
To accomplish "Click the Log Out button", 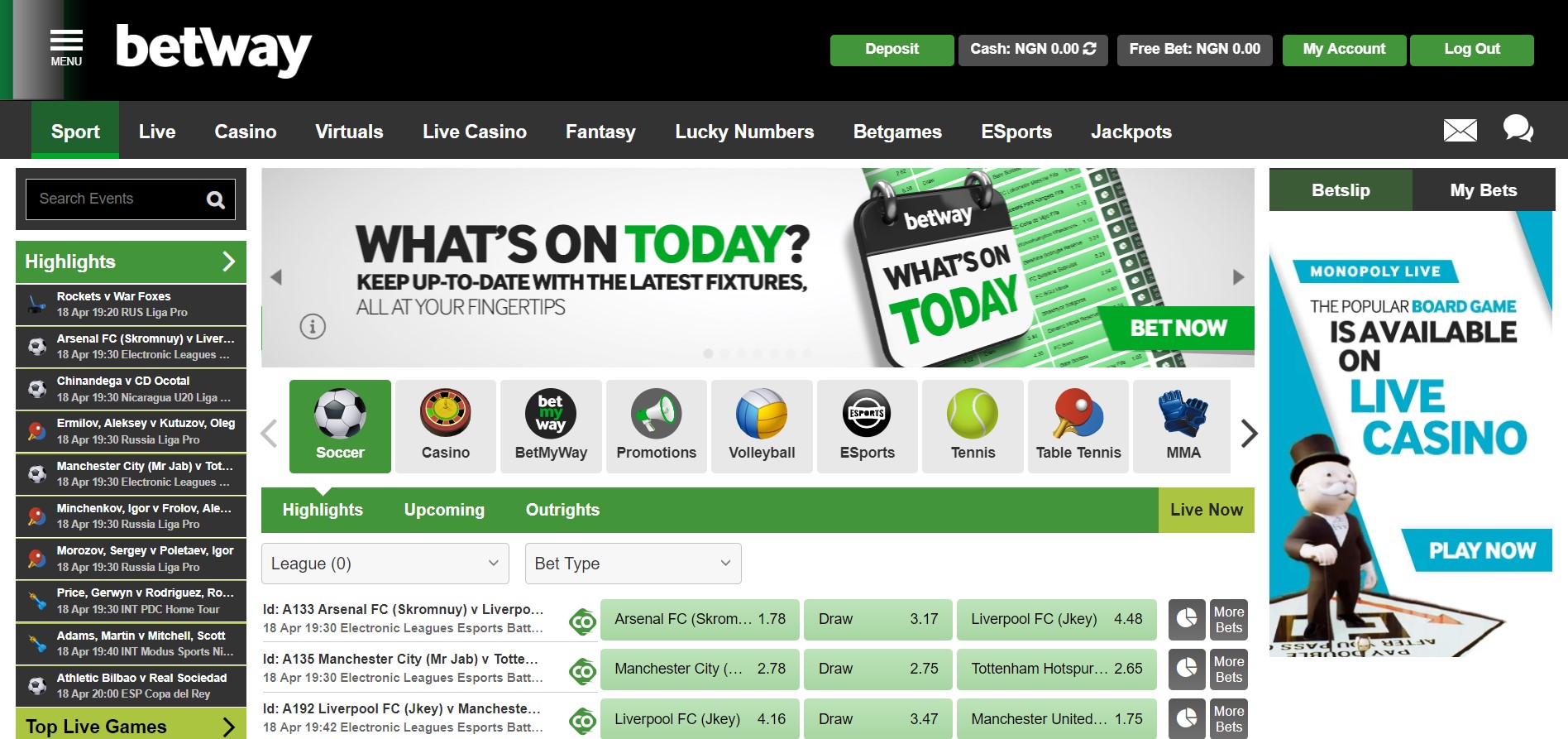I will point(1472,50).
